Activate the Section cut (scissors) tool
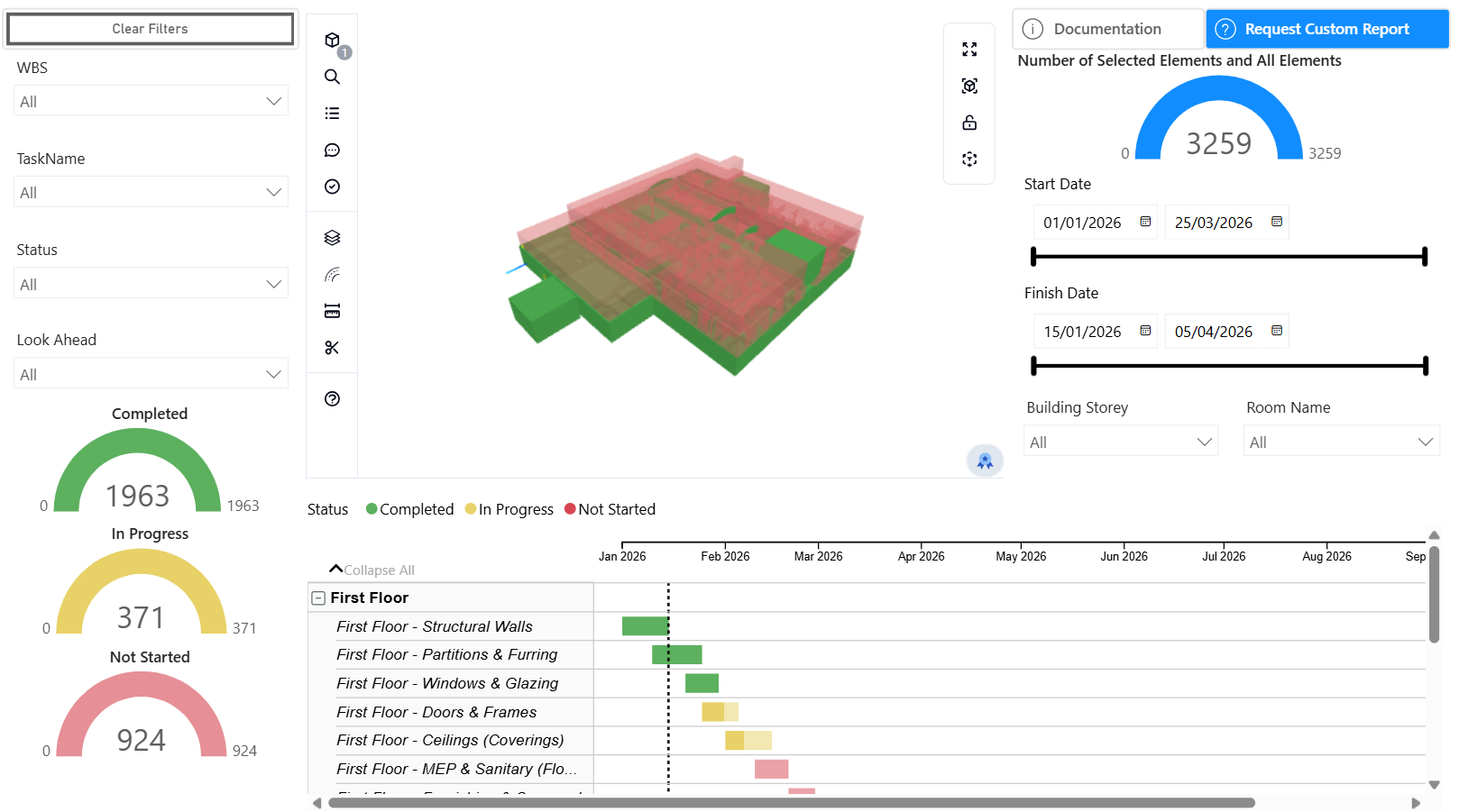1459x812 pixels. click(x=332, y=347)
